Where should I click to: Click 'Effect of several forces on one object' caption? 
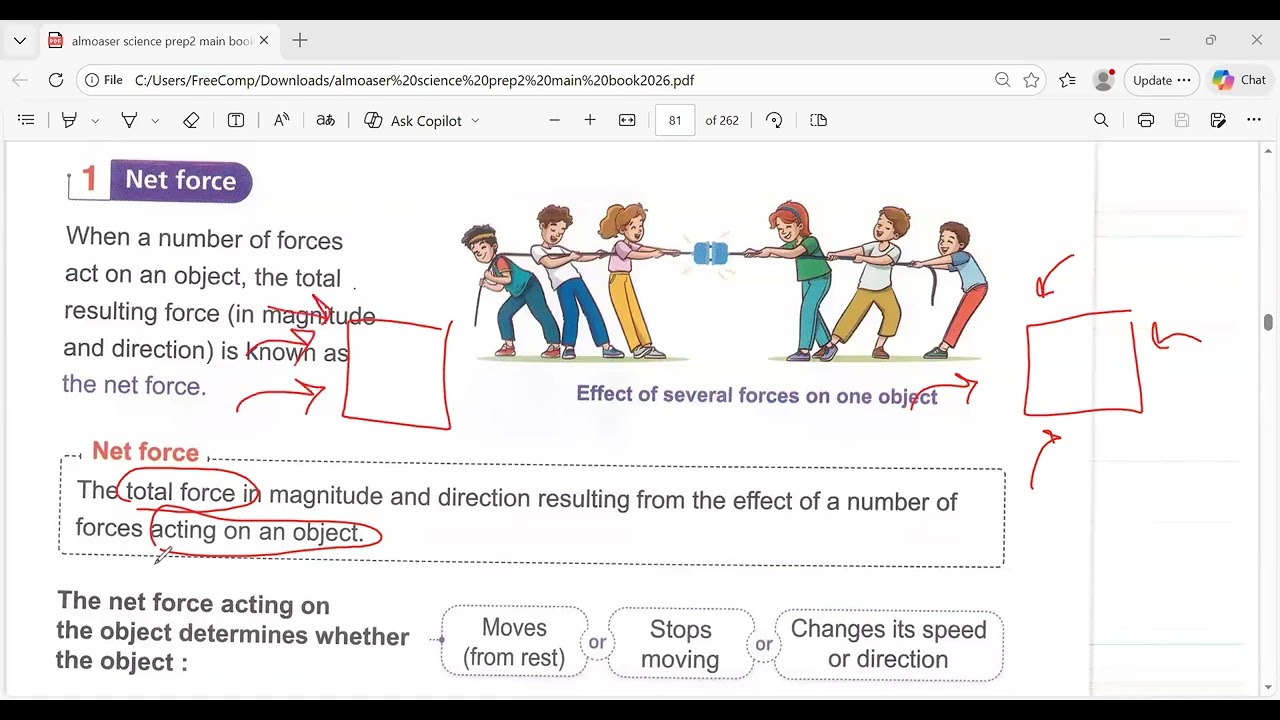757,395
